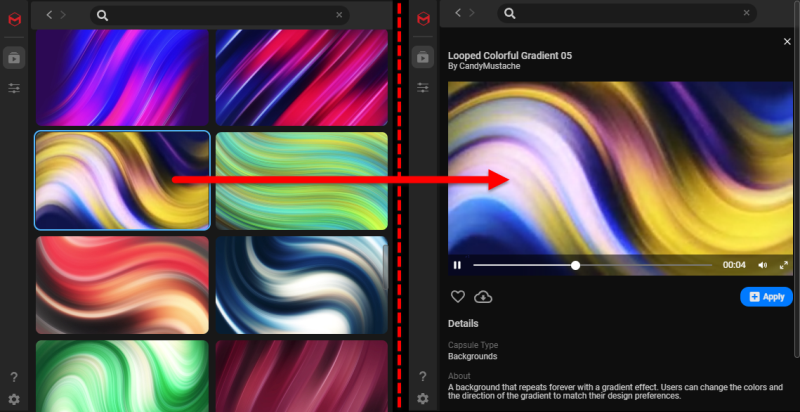Select the purple pink gradient thumbnail
The height and width of the screenshot is (412, 800).
tap(122, 78)
